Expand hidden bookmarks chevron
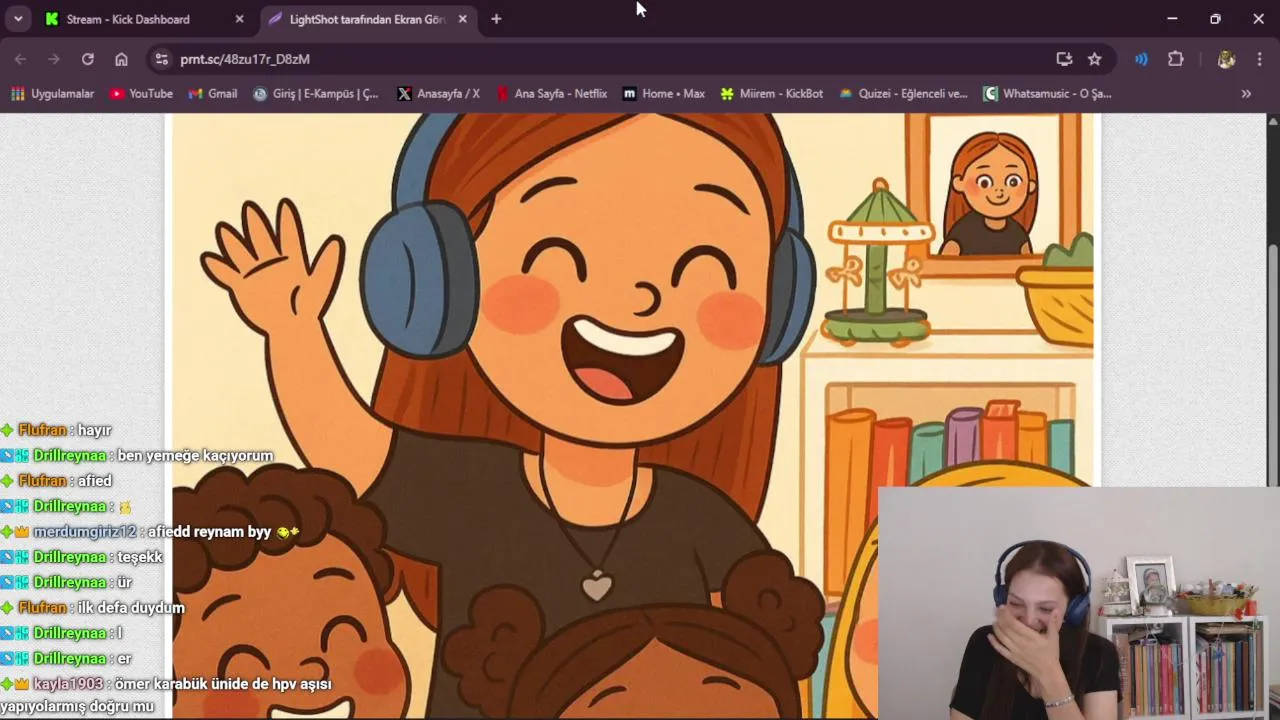 click(x=1246, y=93)
